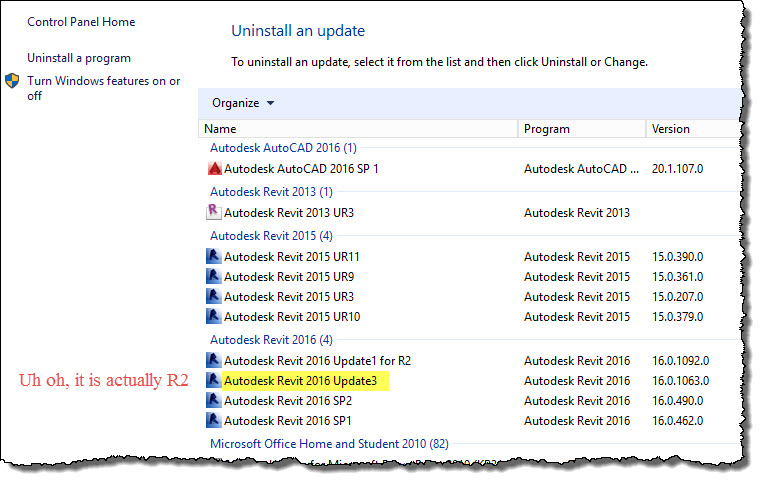Image resolution: width=762 pixels, height=481 pixels.
Task: Click the Revit 2016 SP2 icon
Action: tap(213, 400)
